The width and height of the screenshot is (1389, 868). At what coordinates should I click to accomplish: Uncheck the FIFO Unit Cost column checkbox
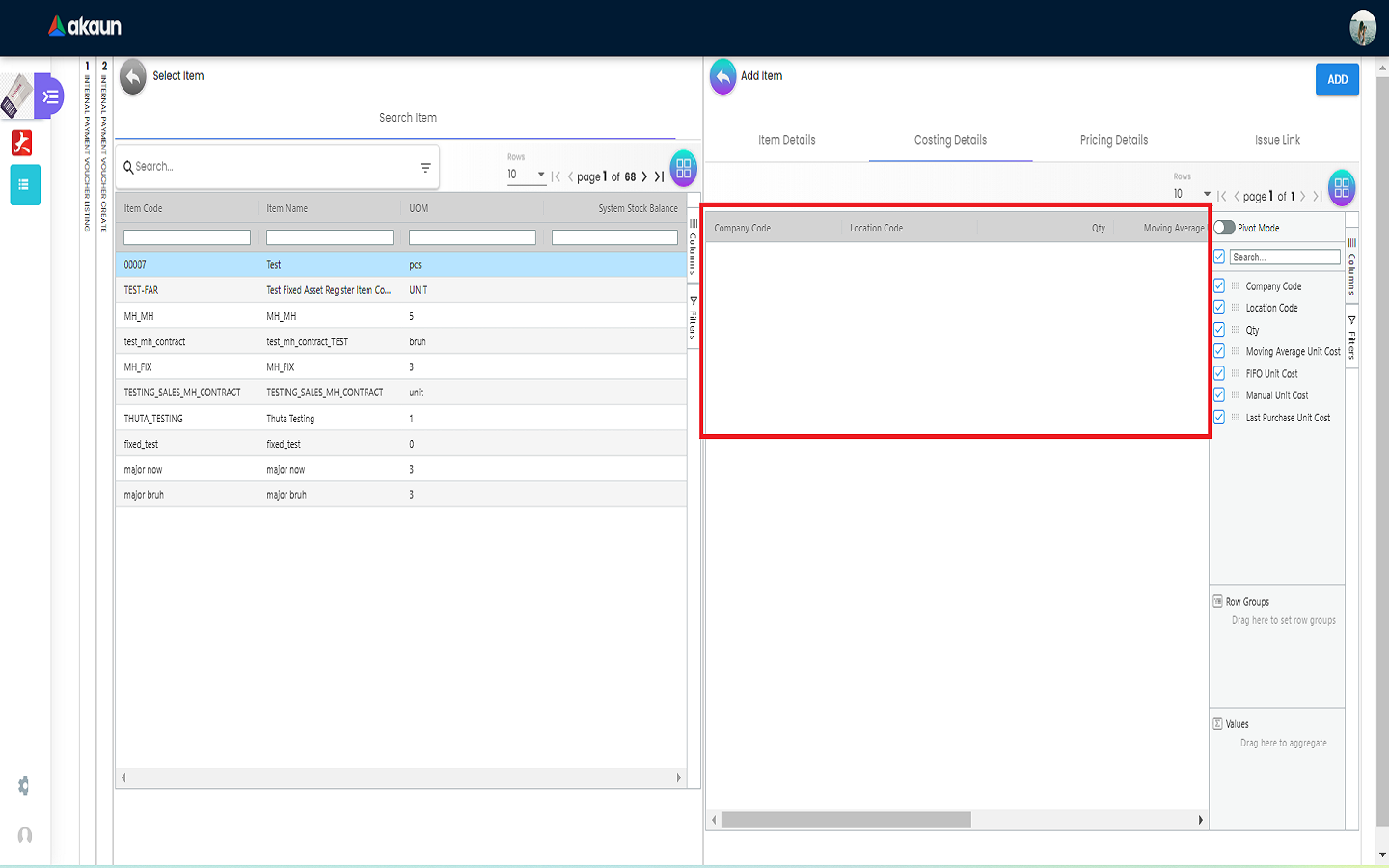pyautogui.click(x=1219, y=373)
